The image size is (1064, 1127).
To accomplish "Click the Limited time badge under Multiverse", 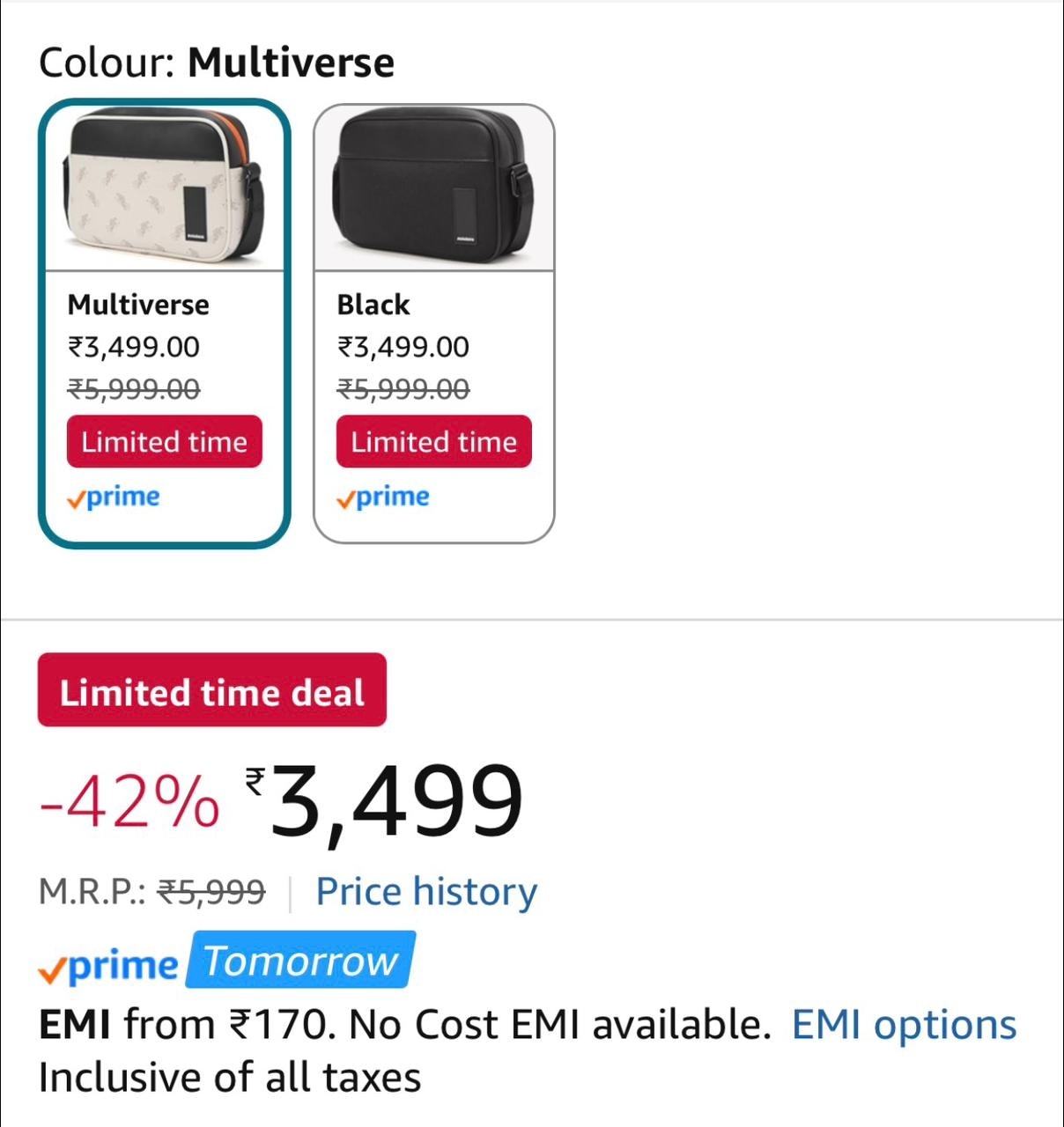I will point(165,441).
